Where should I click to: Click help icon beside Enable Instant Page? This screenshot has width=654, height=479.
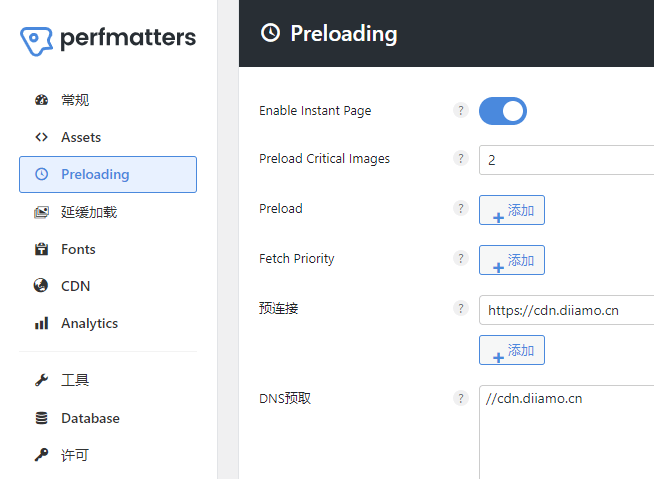coord(461,110)
